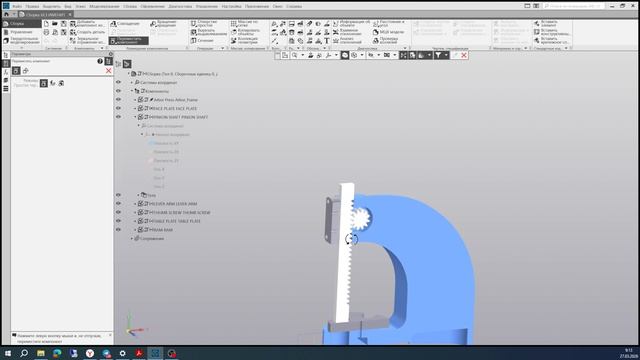The image size is (640, 360).
Task: Click the Open file folder icon
Action: click(x=55, y=24)
